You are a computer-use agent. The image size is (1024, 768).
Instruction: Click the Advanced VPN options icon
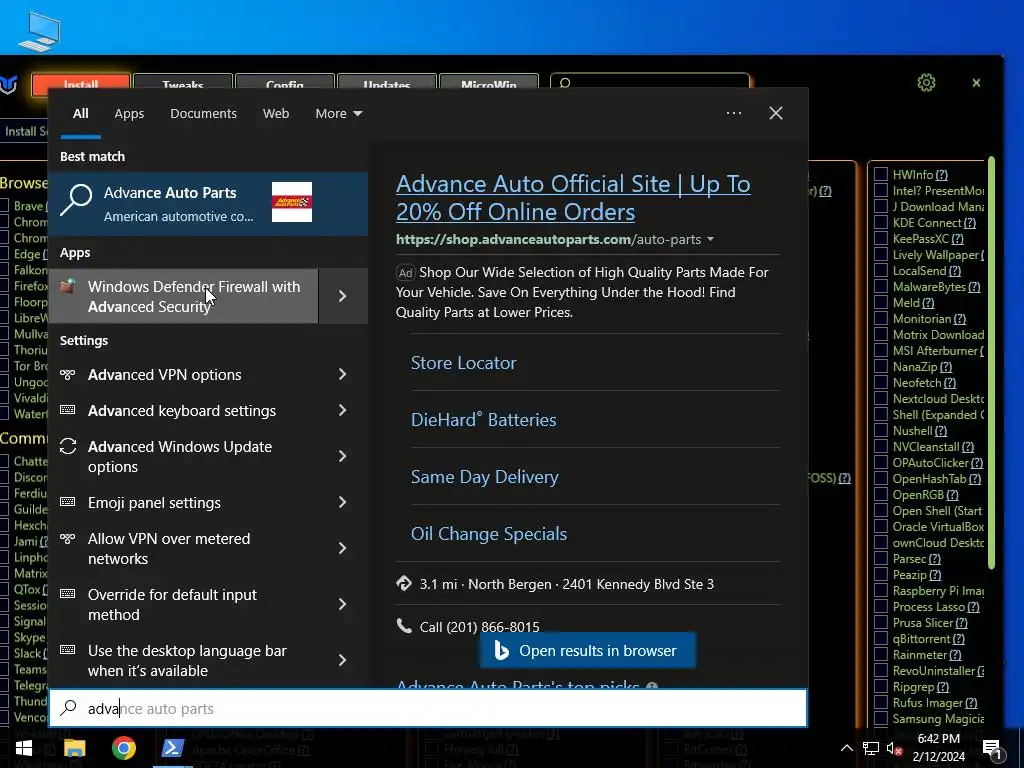coord(68,374)
